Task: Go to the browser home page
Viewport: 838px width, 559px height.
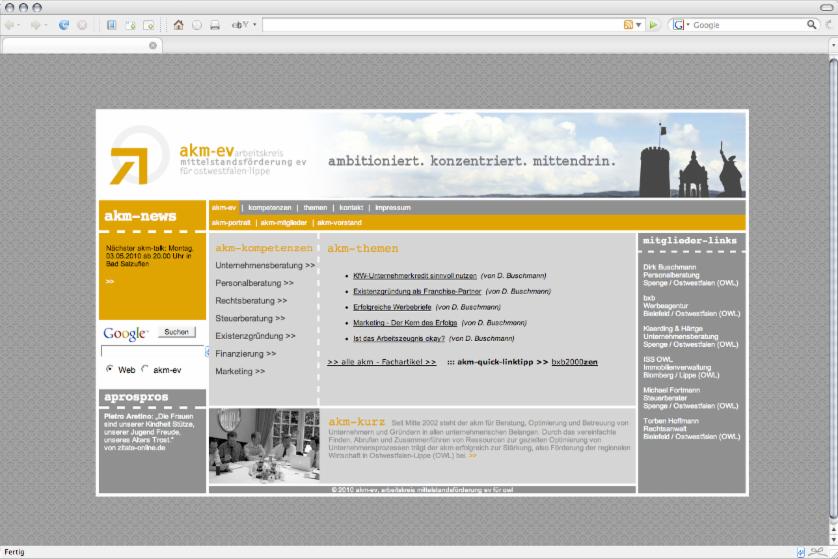Action: tap(178, 25)
